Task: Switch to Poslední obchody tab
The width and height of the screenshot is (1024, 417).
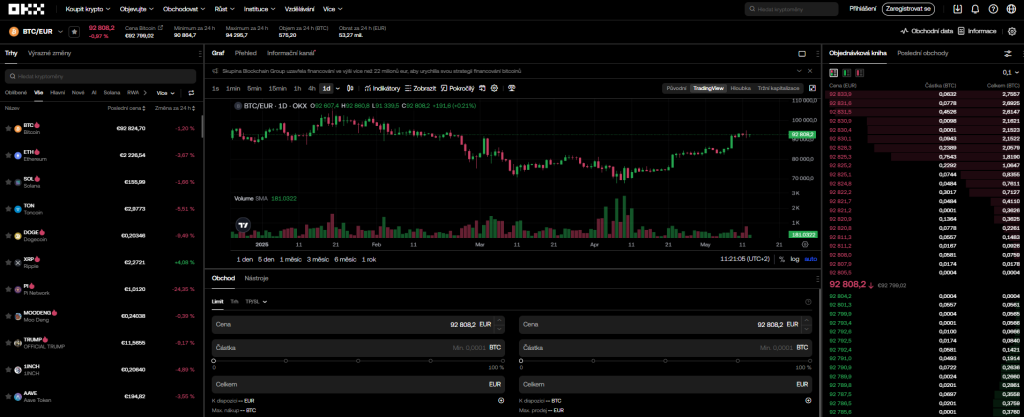Action: 923,53
